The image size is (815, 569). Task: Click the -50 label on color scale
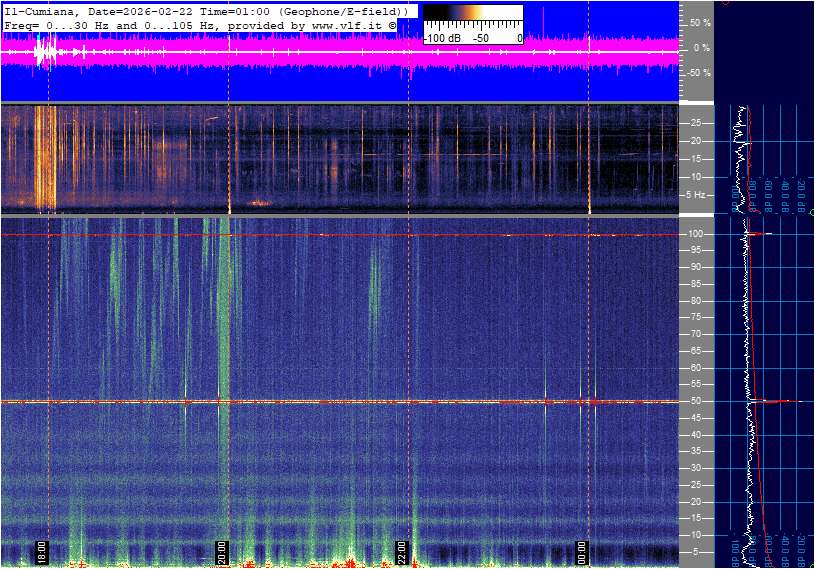[481, 38]
